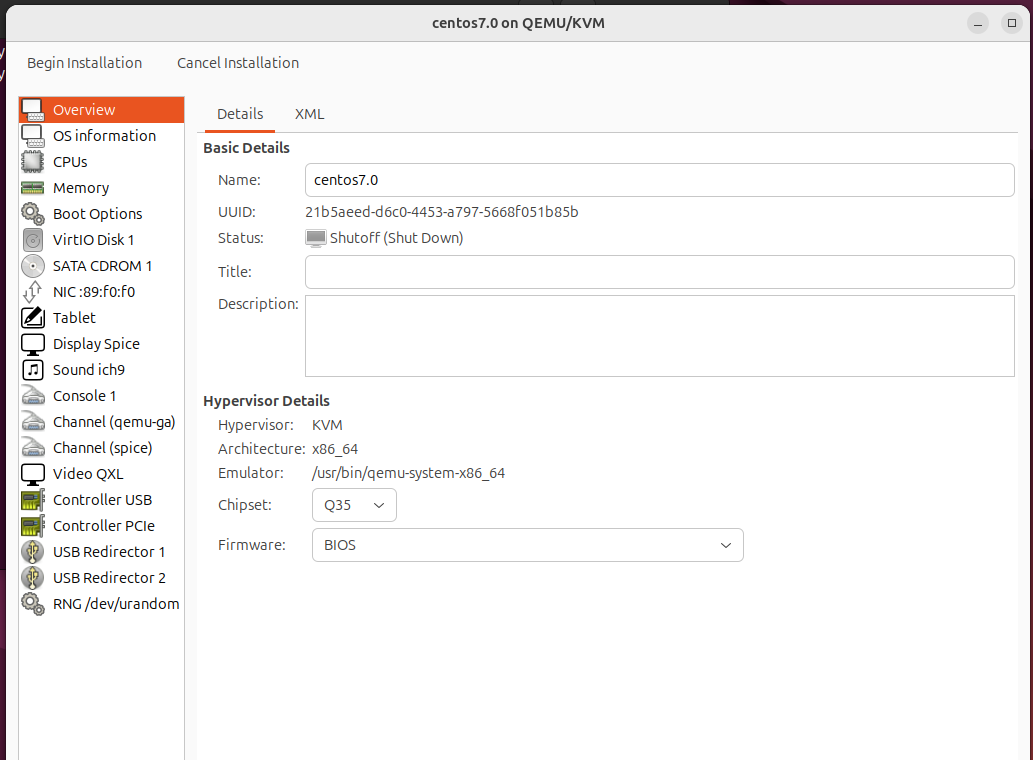Click the emulator path /usr/bin/qemu-system-x86_64
Viewport: 1033px width, 760px height.
point(408,473)
